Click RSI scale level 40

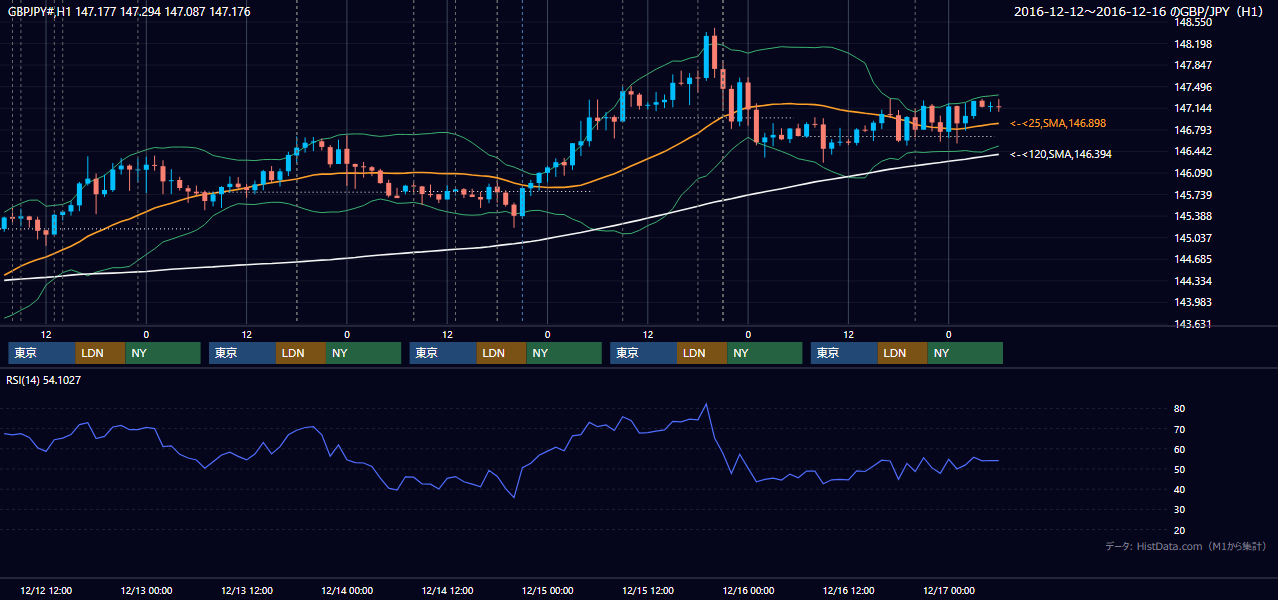tap(1180, 489)
